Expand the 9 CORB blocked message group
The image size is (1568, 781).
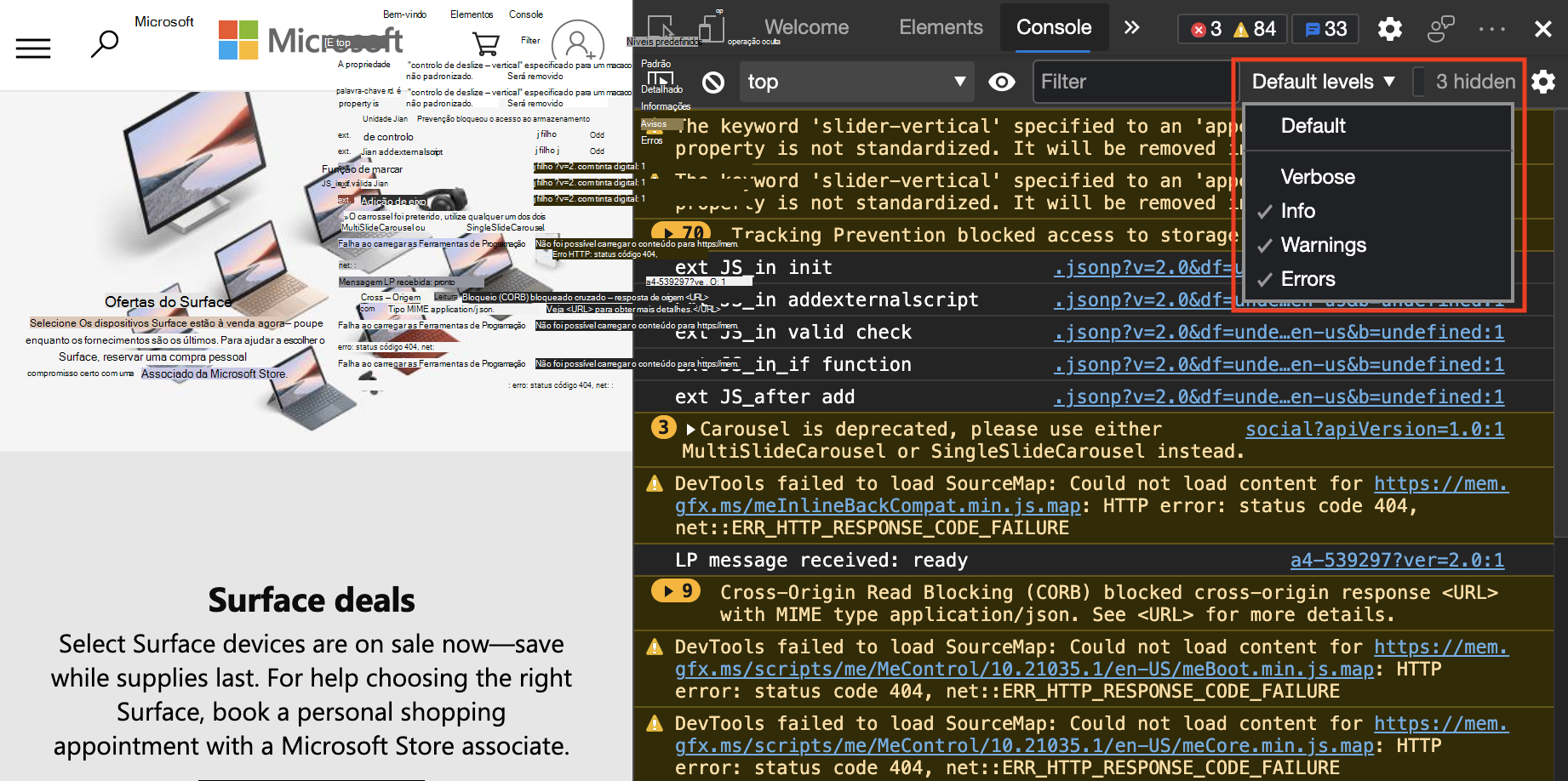point(676,590)
